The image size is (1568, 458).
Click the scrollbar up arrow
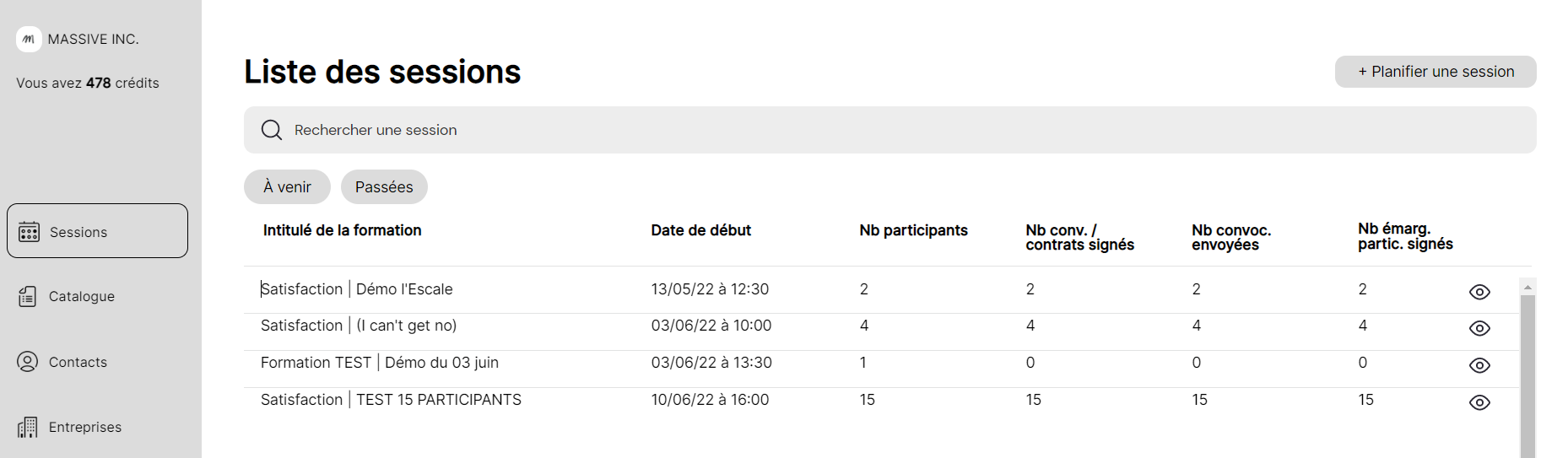point(1527,287)
